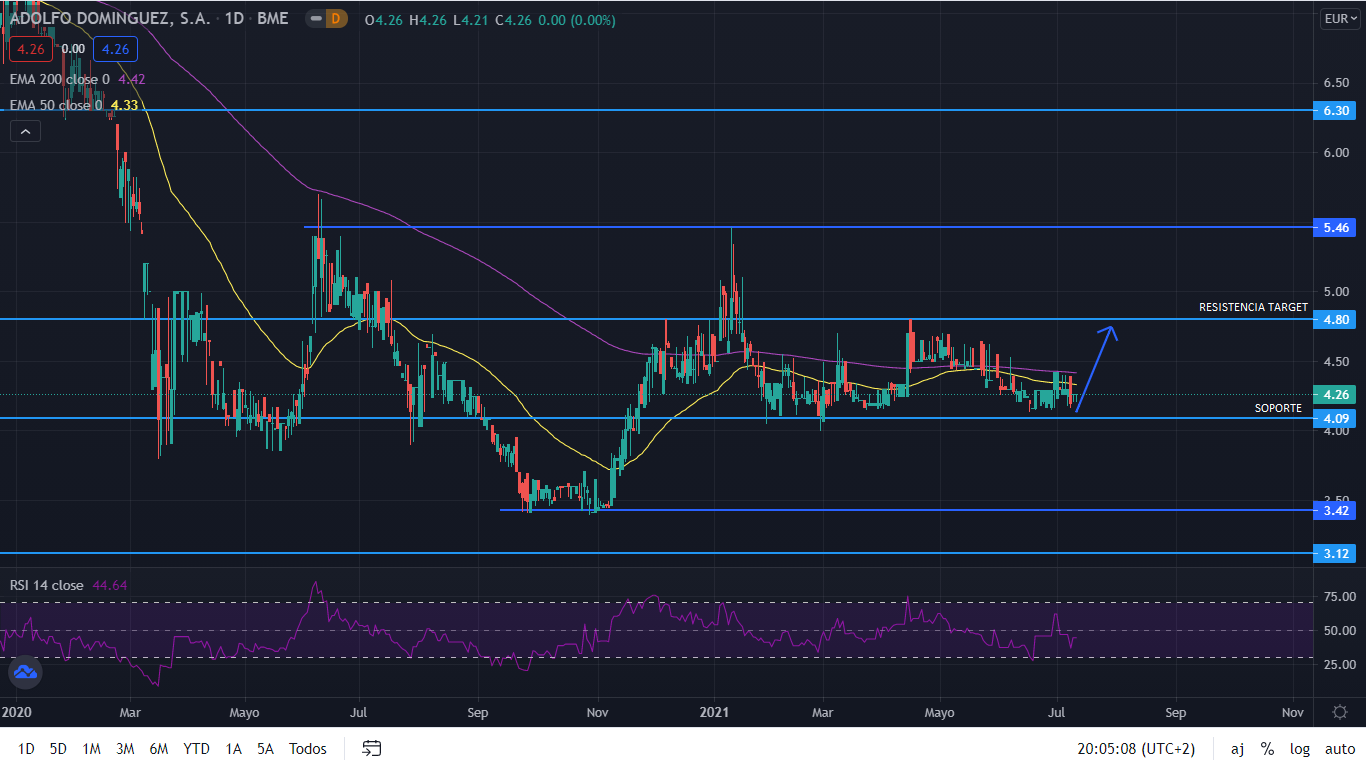
Task: Select the EMA 200 indicator legend
Action: (60, 79)
